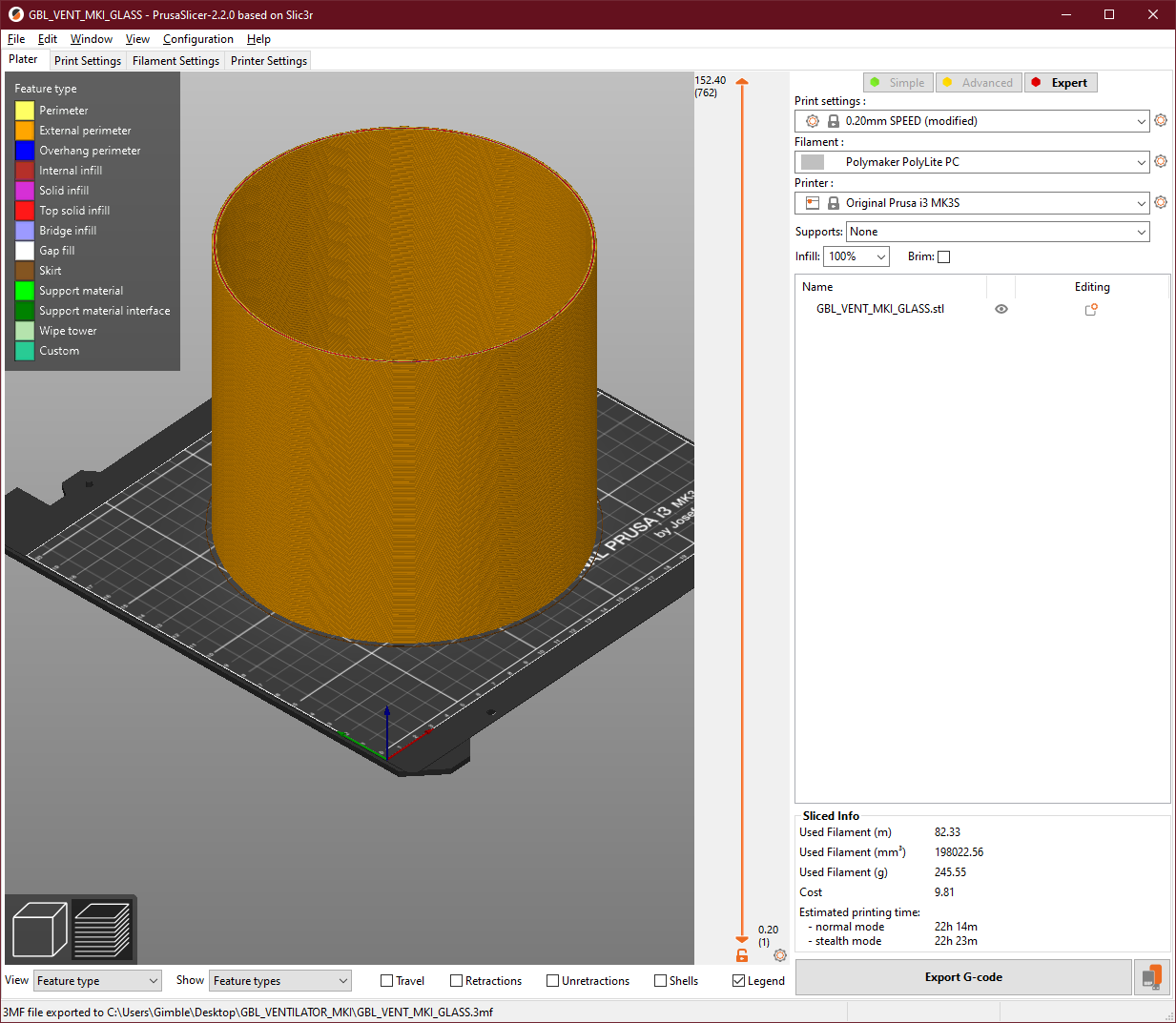This screenshot has height=1023, width=1176.
Task: Uncheck the Legend checkbox
Action: pos(739,980)
